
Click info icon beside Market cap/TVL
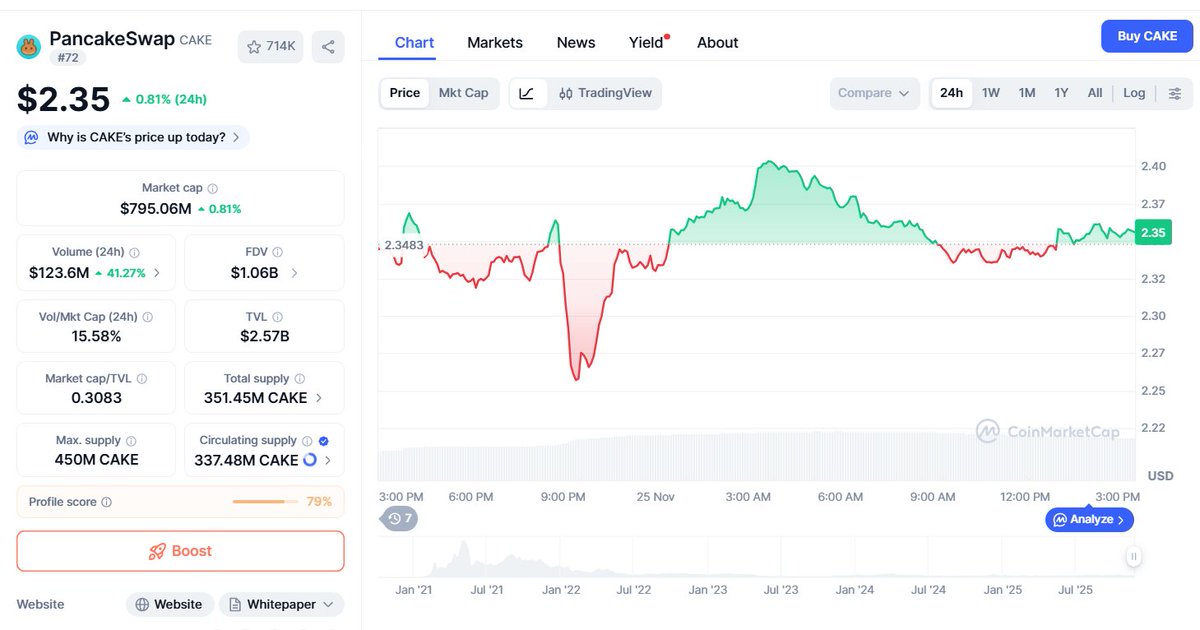pyautogui.click(x=142, y=379)
